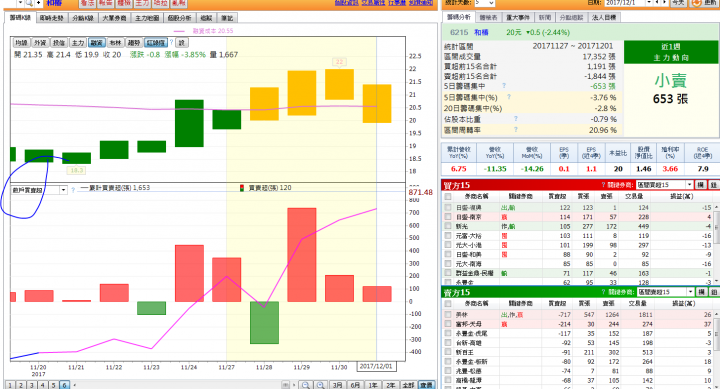
Task: Open the 健檢表 tab in right panel
Action: point(488,17)
